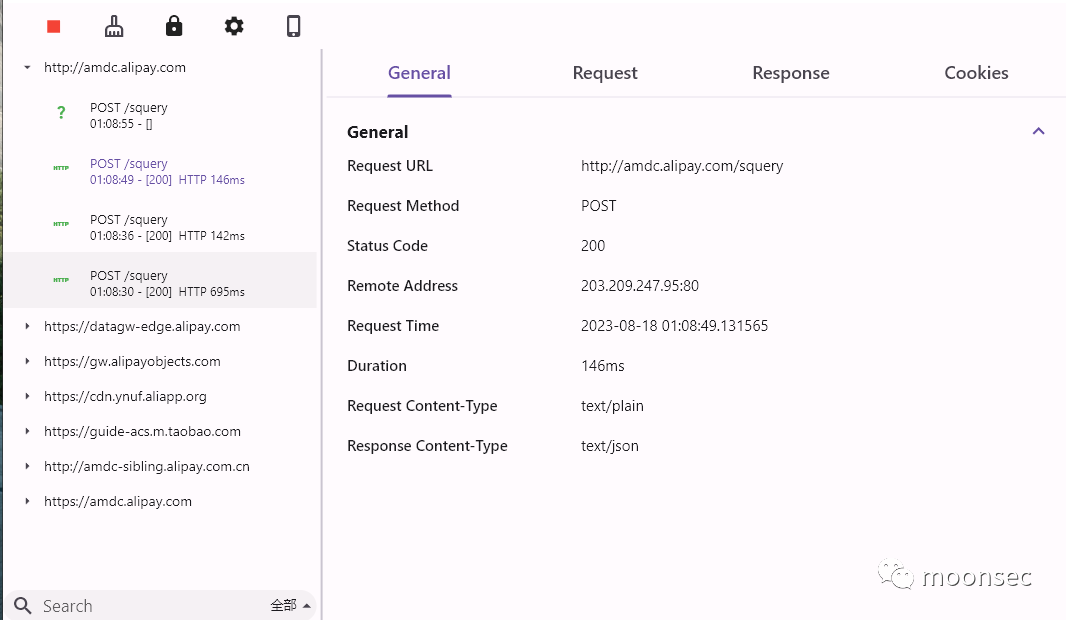The image size is (1066, 620).
Task: Select the 146ms POST /squery request
Action: pos(166,171)
